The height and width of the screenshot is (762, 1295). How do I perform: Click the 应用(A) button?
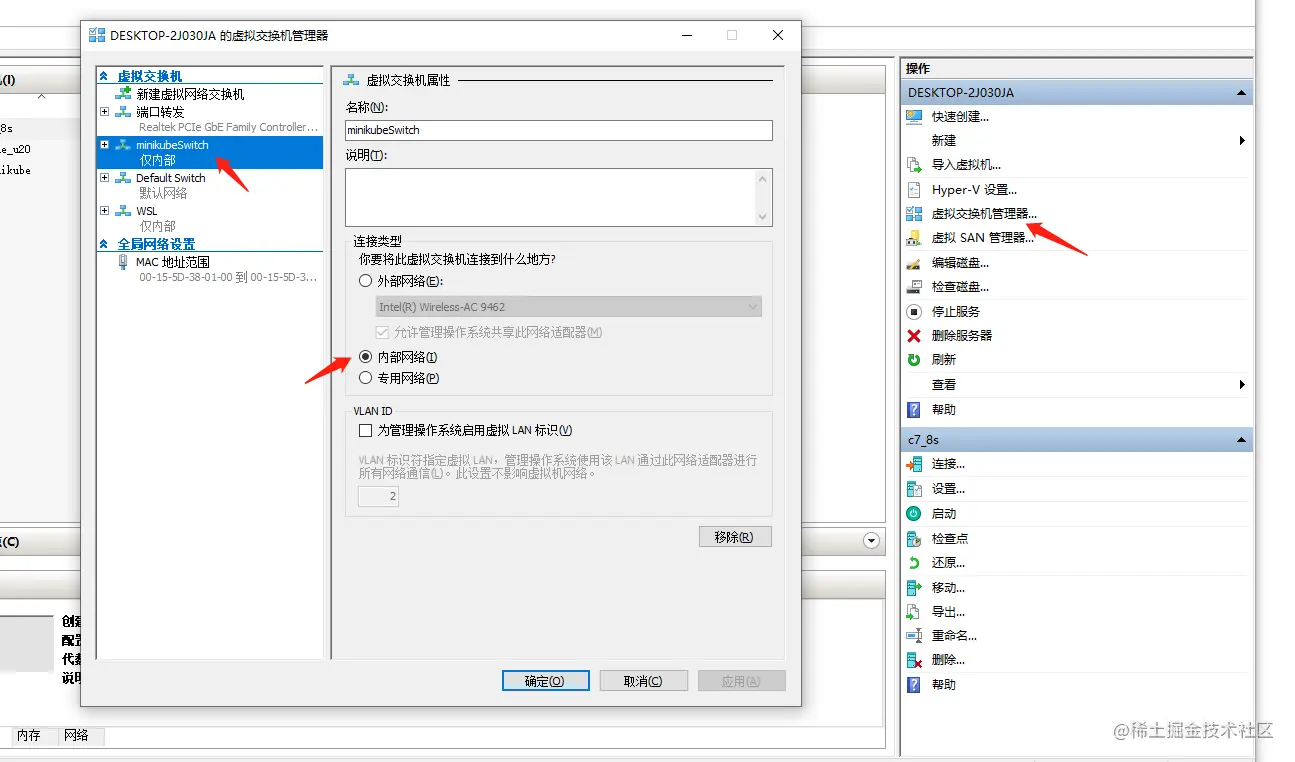(741, 681)
